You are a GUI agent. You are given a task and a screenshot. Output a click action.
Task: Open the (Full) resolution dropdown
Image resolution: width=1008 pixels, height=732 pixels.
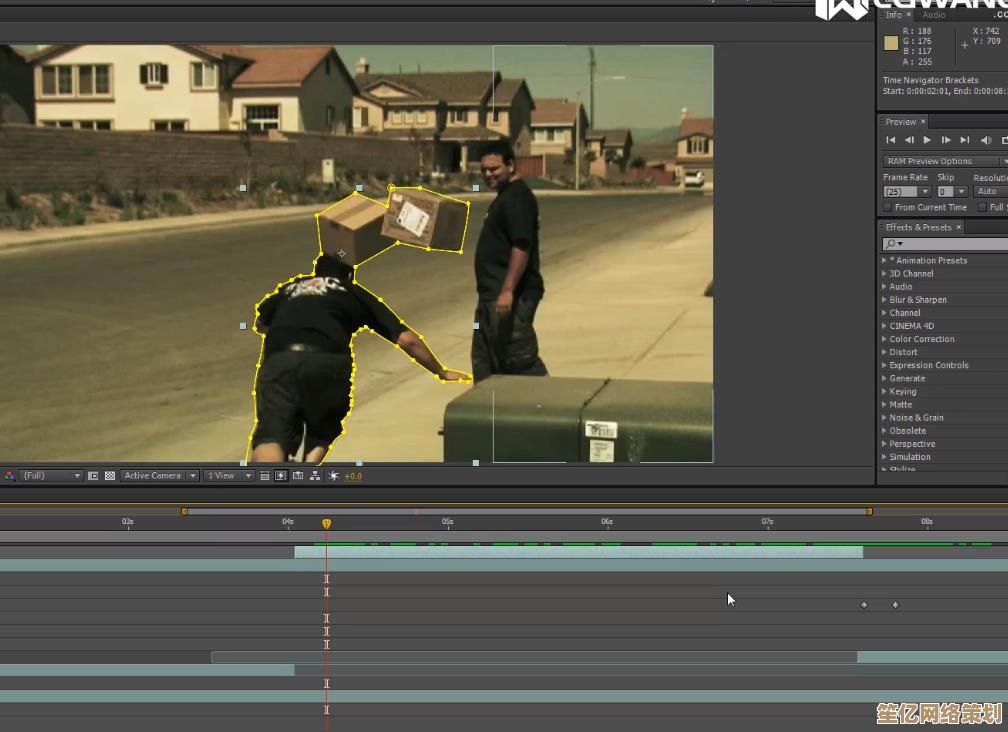pyautogui.click(x=51, y=476)
